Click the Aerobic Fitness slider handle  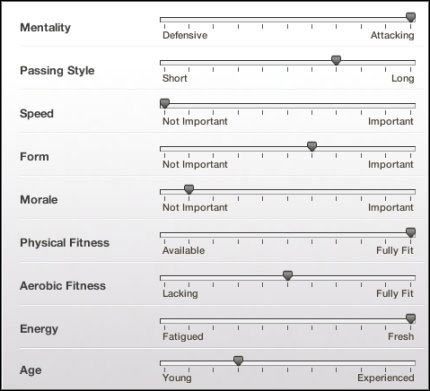pyautogui.click(x=288, y=275)
